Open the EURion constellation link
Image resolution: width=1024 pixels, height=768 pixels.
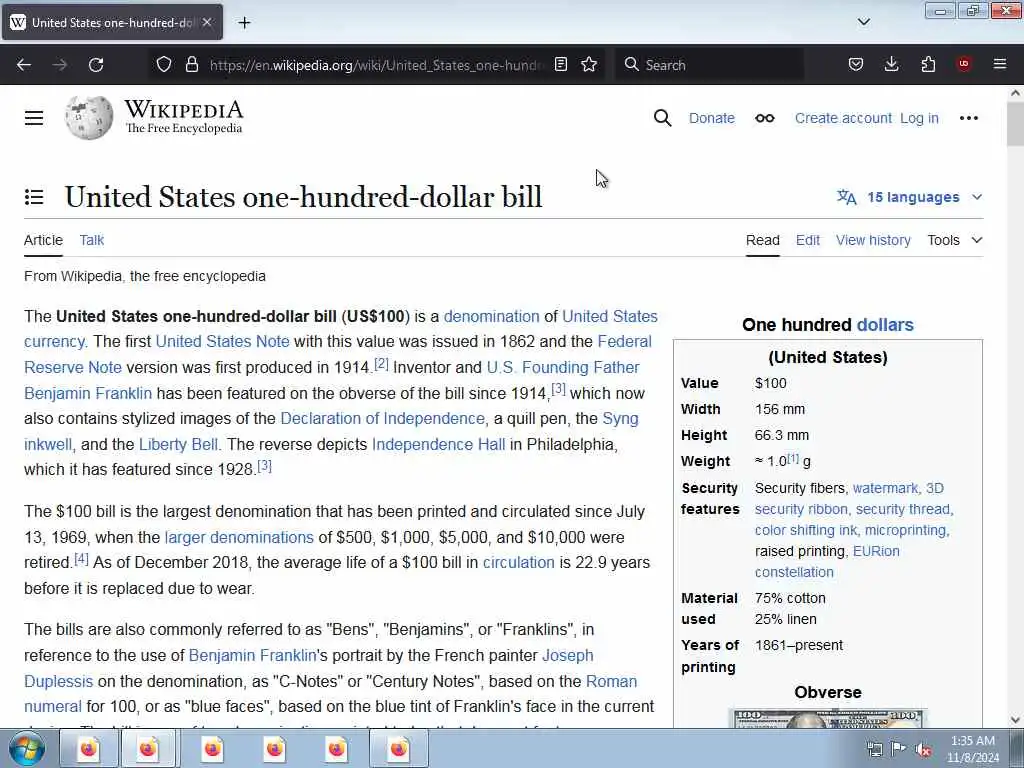tap(876, 551)
